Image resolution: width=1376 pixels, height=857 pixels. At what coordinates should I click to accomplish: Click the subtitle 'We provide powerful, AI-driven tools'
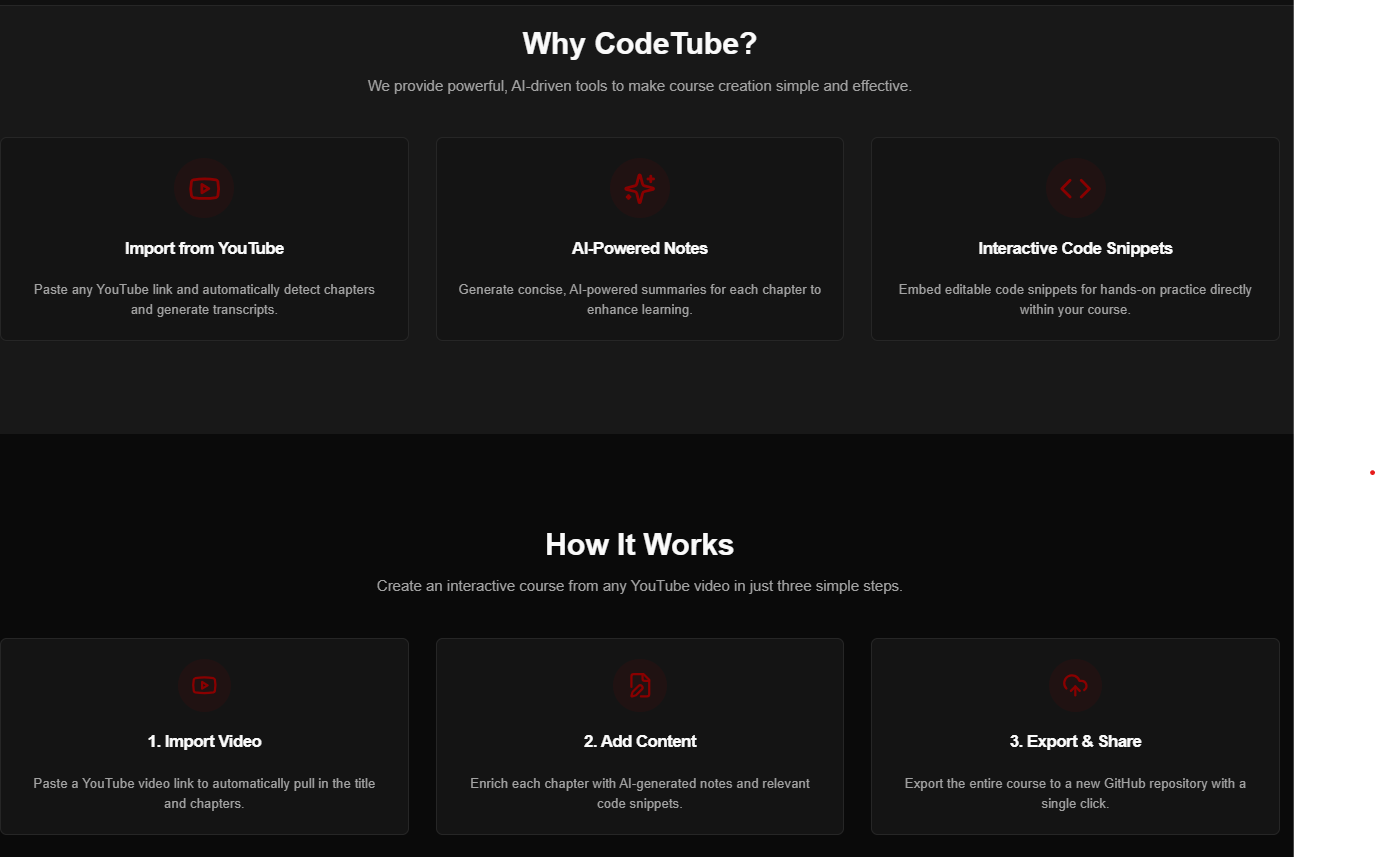tap(640, 86)
